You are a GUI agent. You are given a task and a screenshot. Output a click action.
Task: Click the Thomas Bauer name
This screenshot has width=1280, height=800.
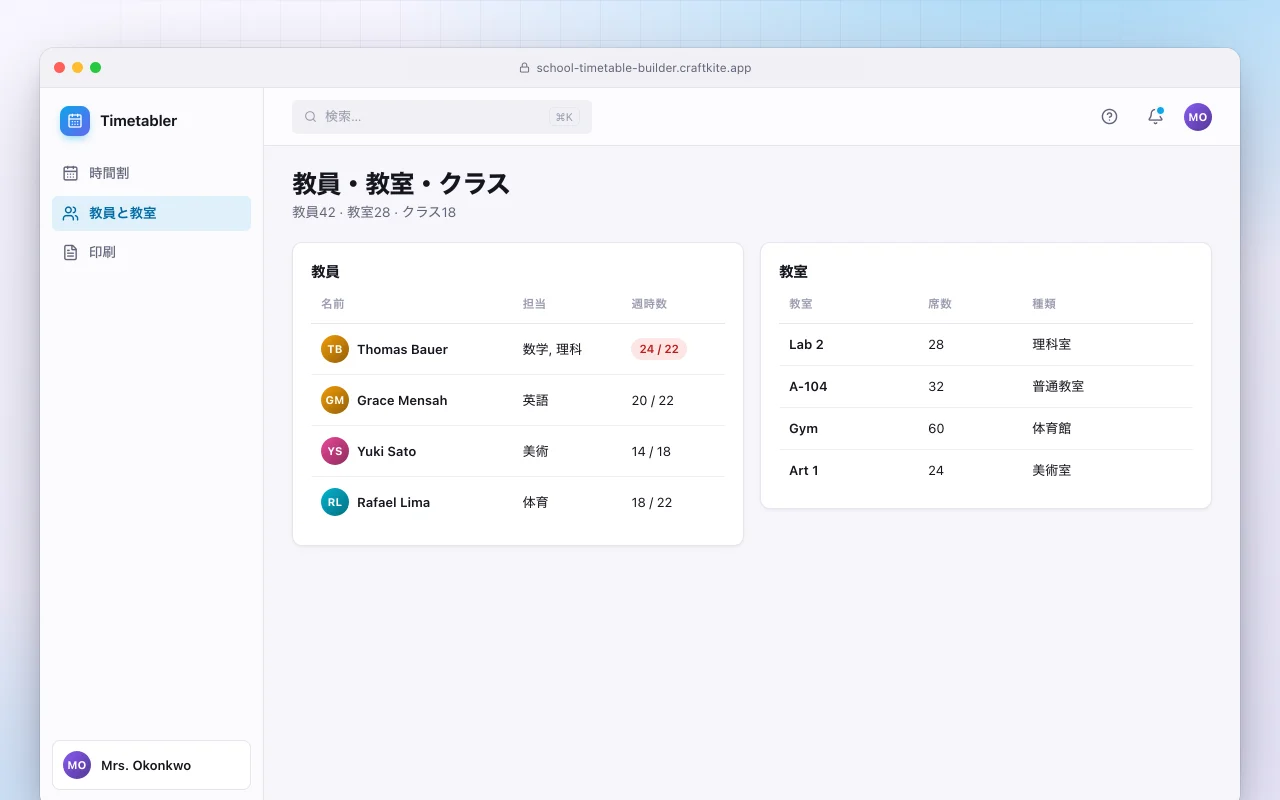[x=402, y=349]
